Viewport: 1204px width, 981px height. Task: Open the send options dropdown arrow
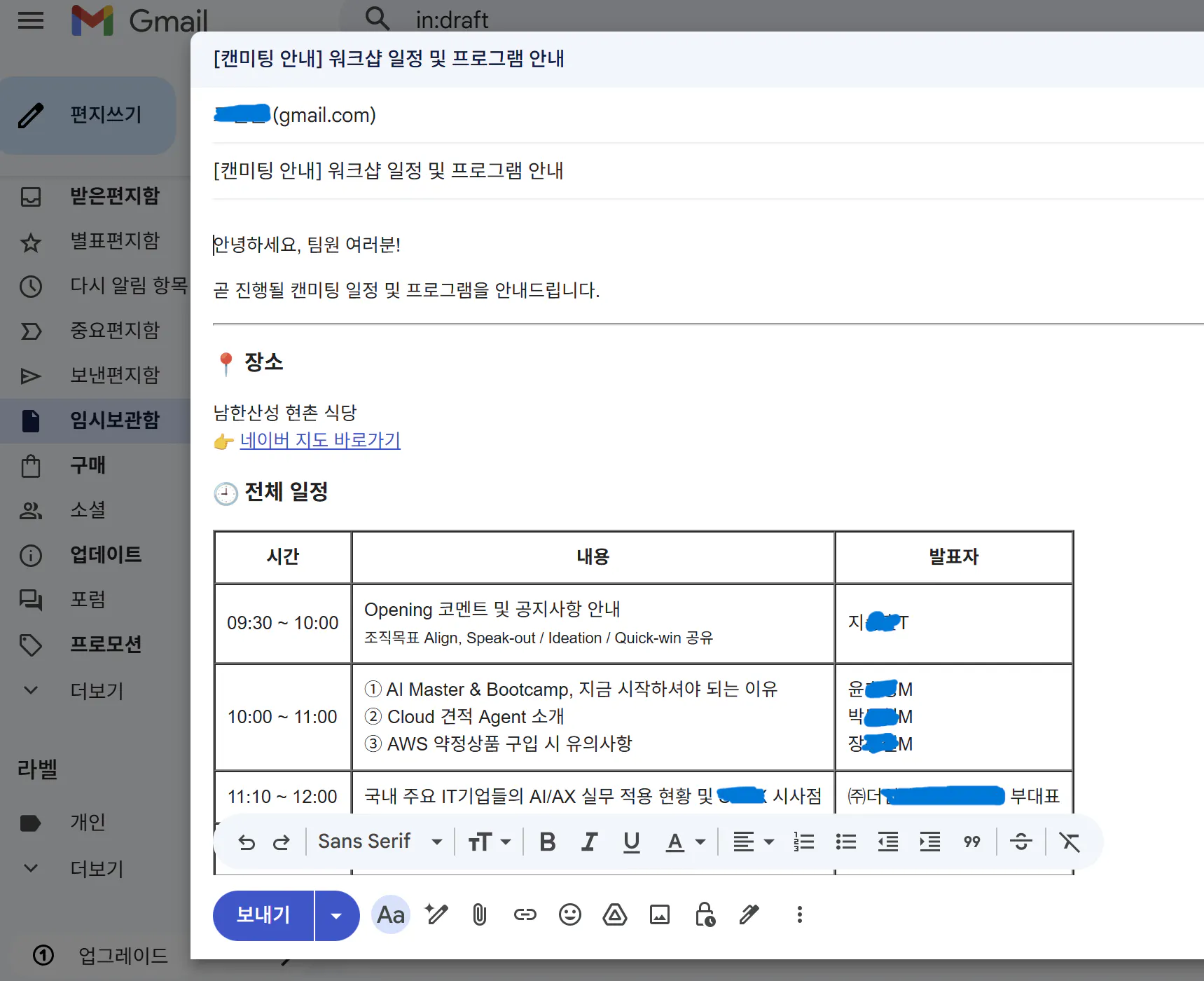pyautogui.click(x=336, y=914)
